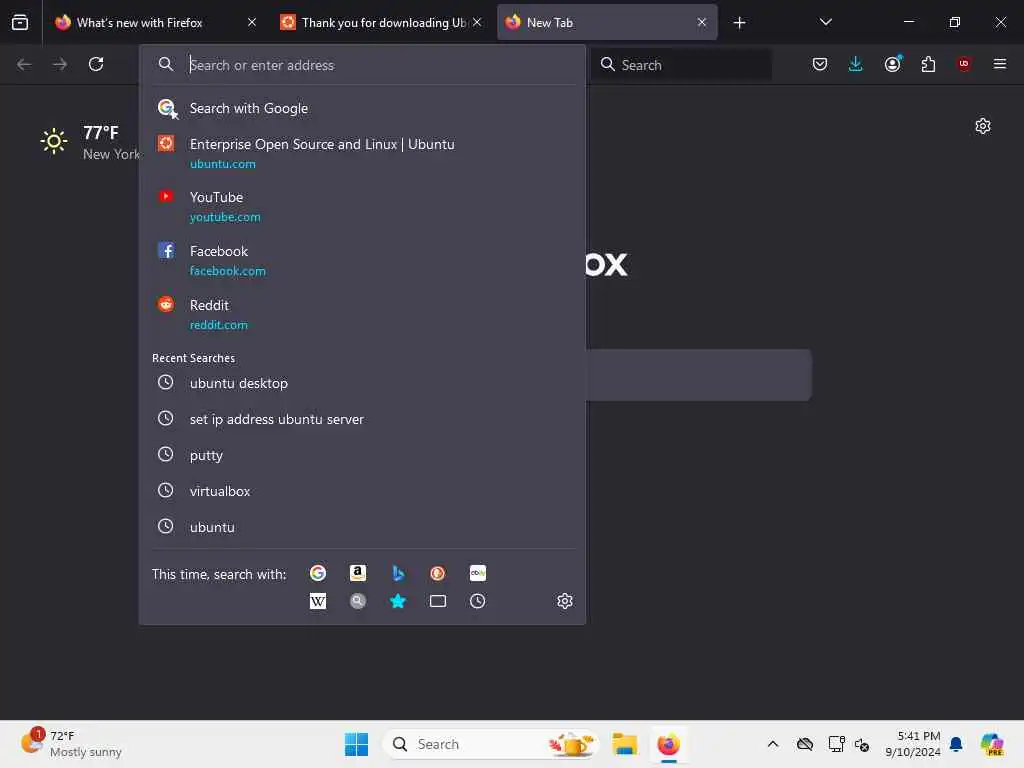Go forward to next page

[60, 64]
